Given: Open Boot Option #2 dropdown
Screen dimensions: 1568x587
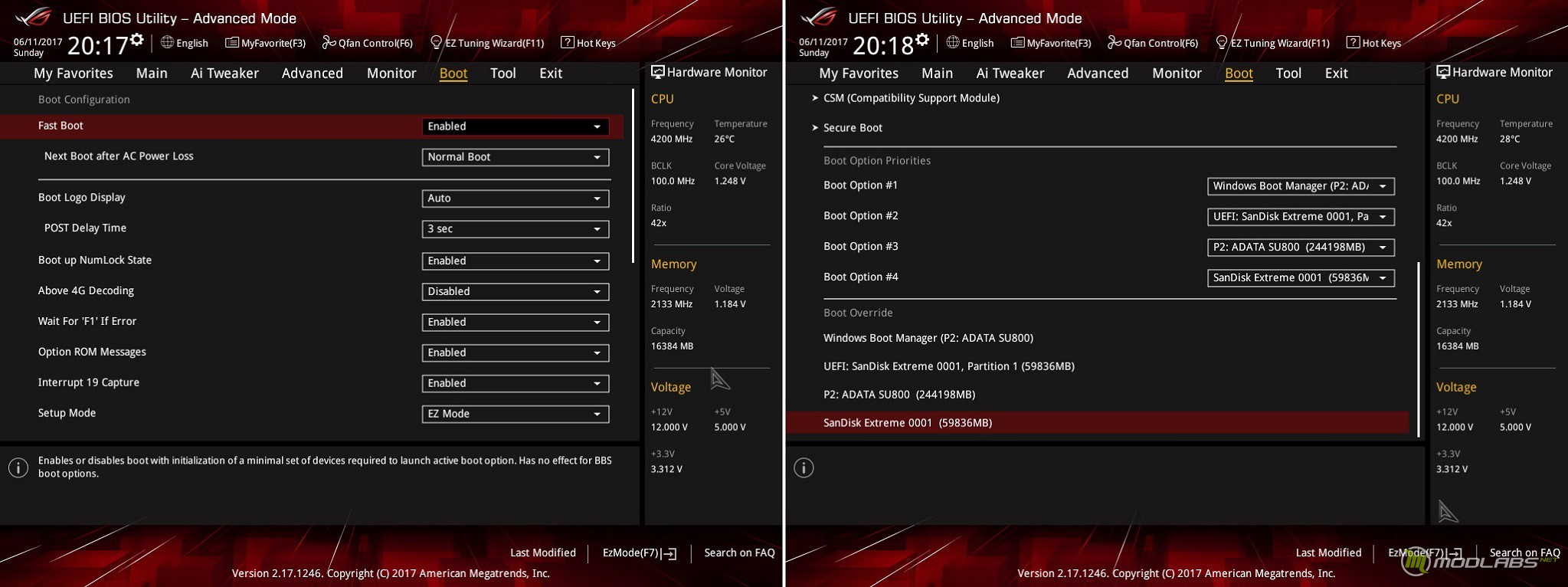Looking at the screenshot, I should pos(1301,217).
